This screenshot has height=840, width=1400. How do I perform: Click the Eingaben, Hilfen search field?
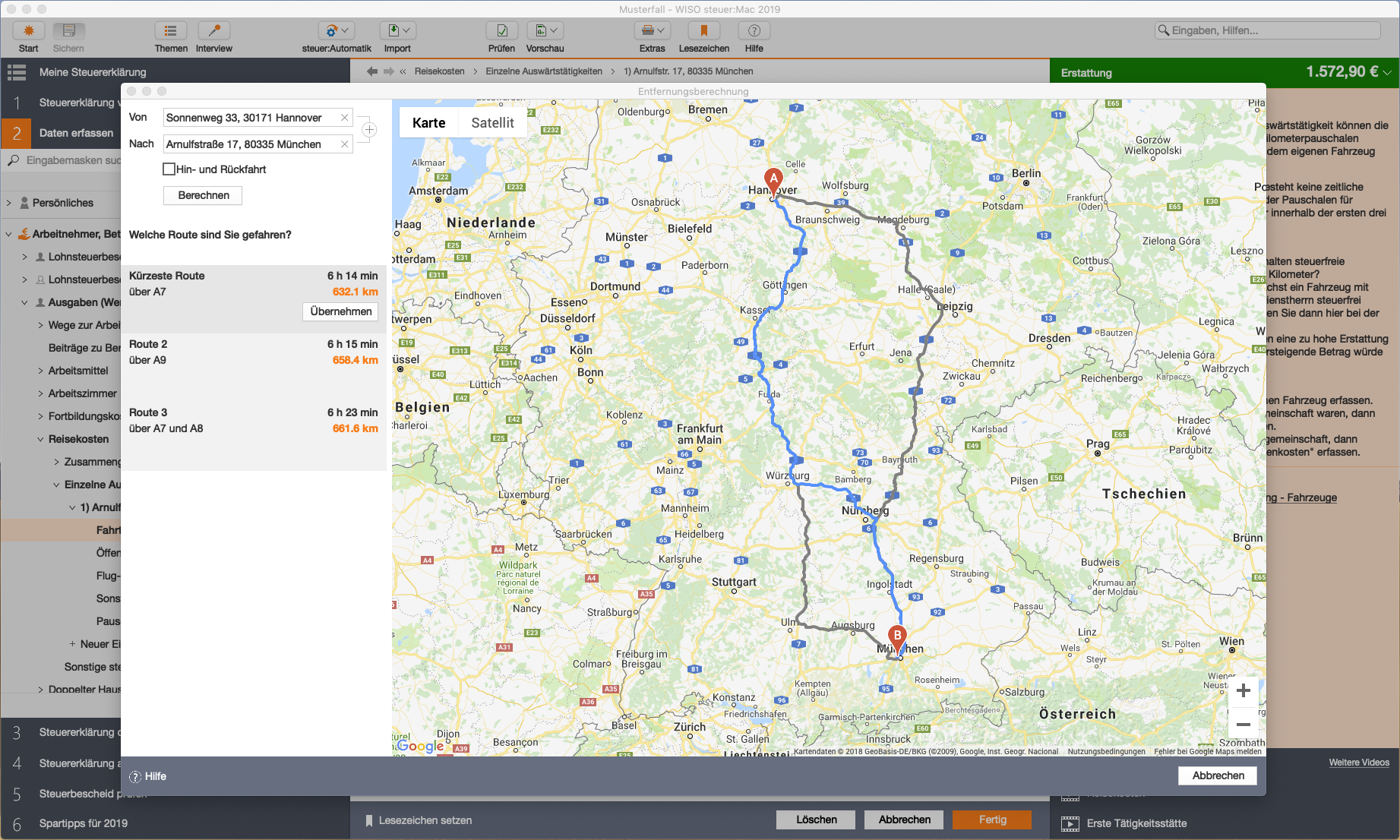coord(1268,30)
